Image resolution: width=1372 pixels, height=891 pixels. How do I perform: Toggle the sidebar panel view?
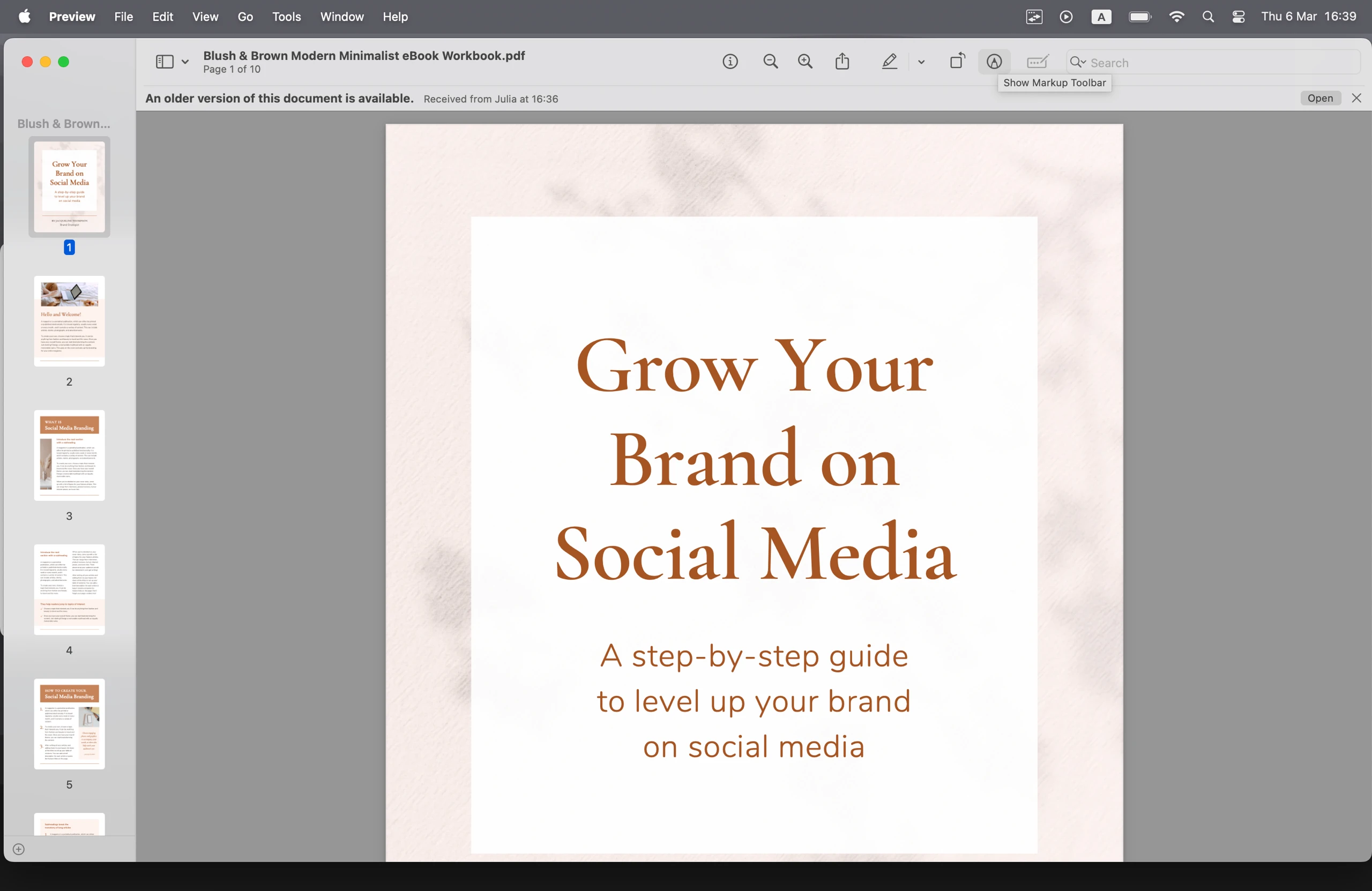click(x=163, y=62)
